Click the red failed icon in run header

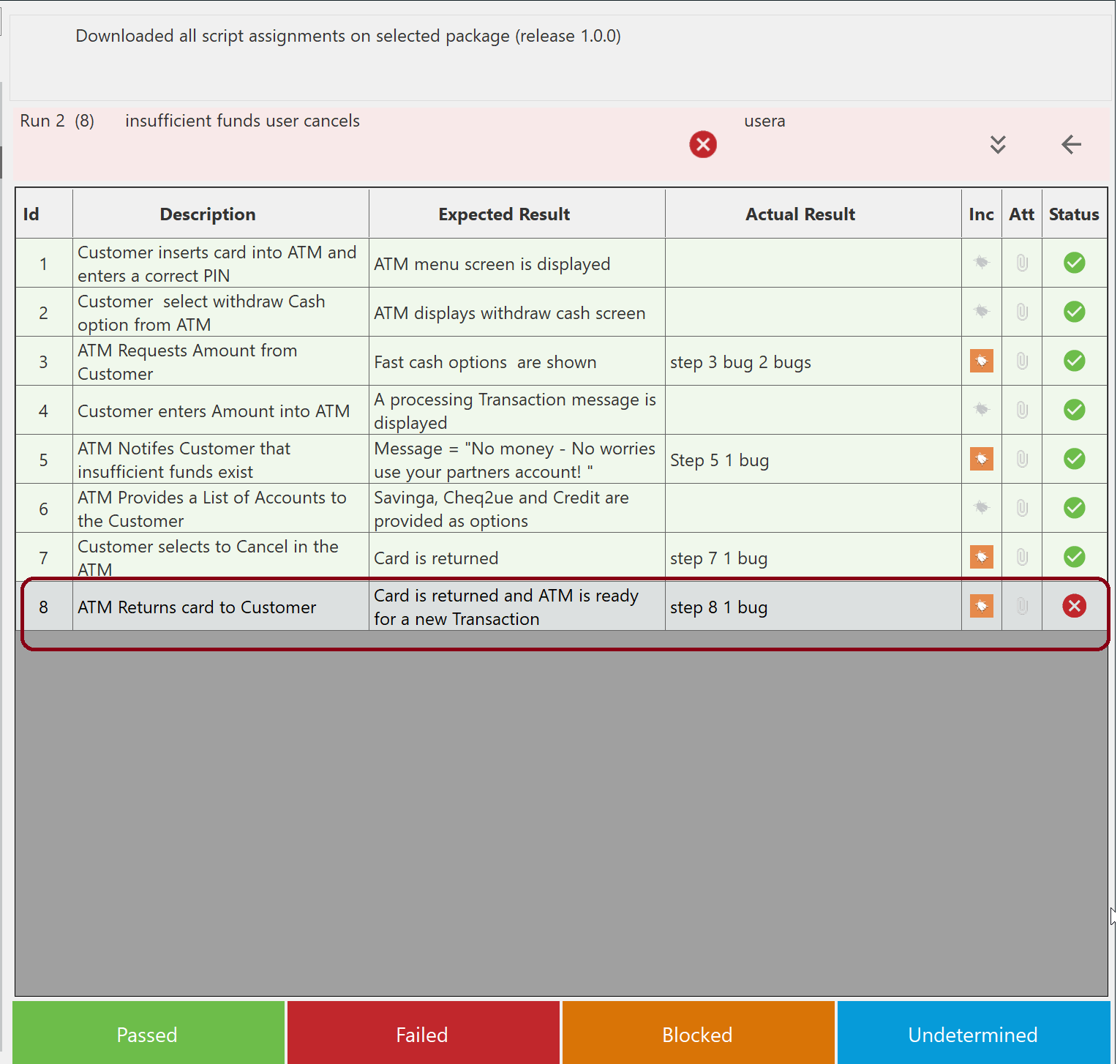[703, 145]
